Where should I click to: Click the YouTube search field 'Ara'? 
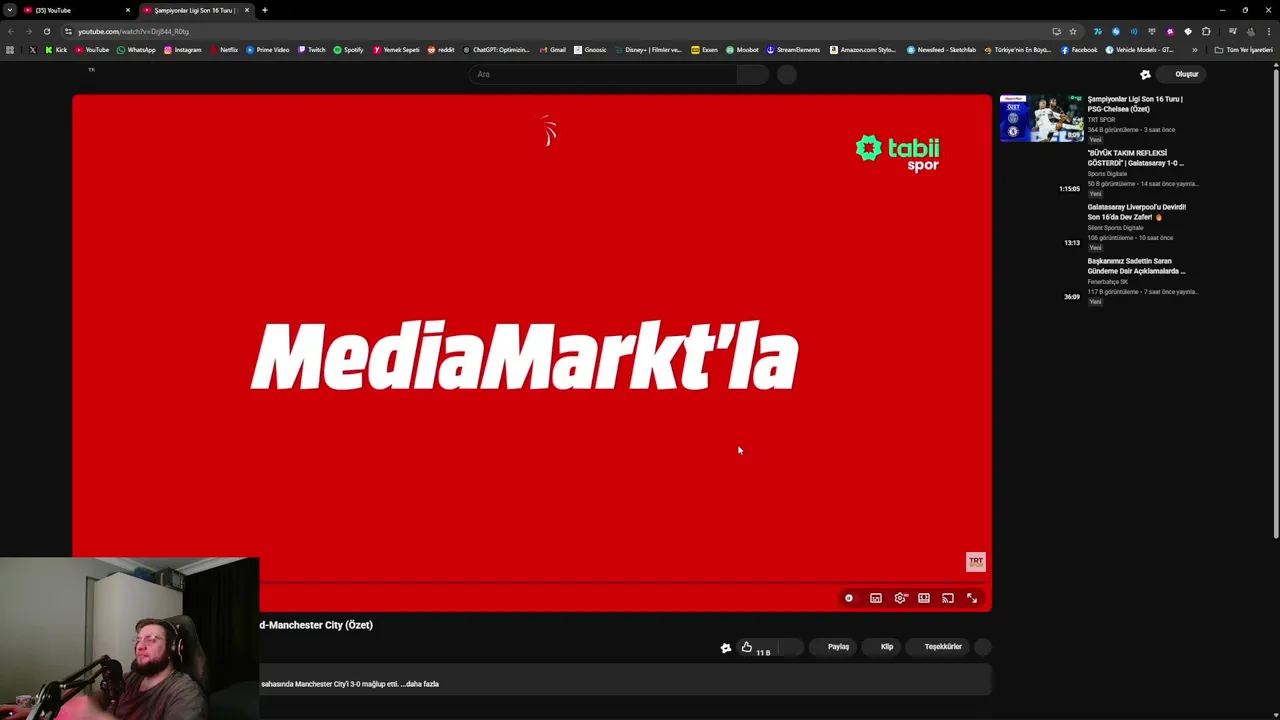605,74
